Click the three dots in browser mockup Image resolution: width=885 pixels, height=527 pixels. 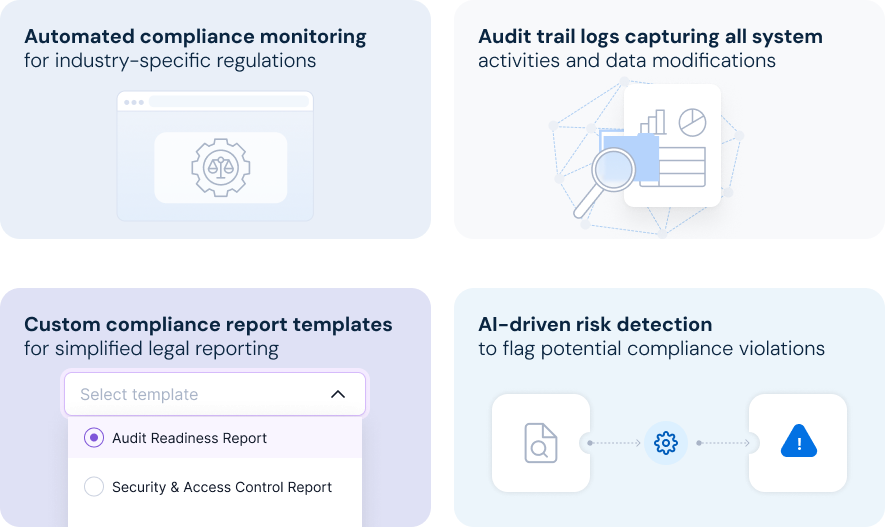coord(134,103)
